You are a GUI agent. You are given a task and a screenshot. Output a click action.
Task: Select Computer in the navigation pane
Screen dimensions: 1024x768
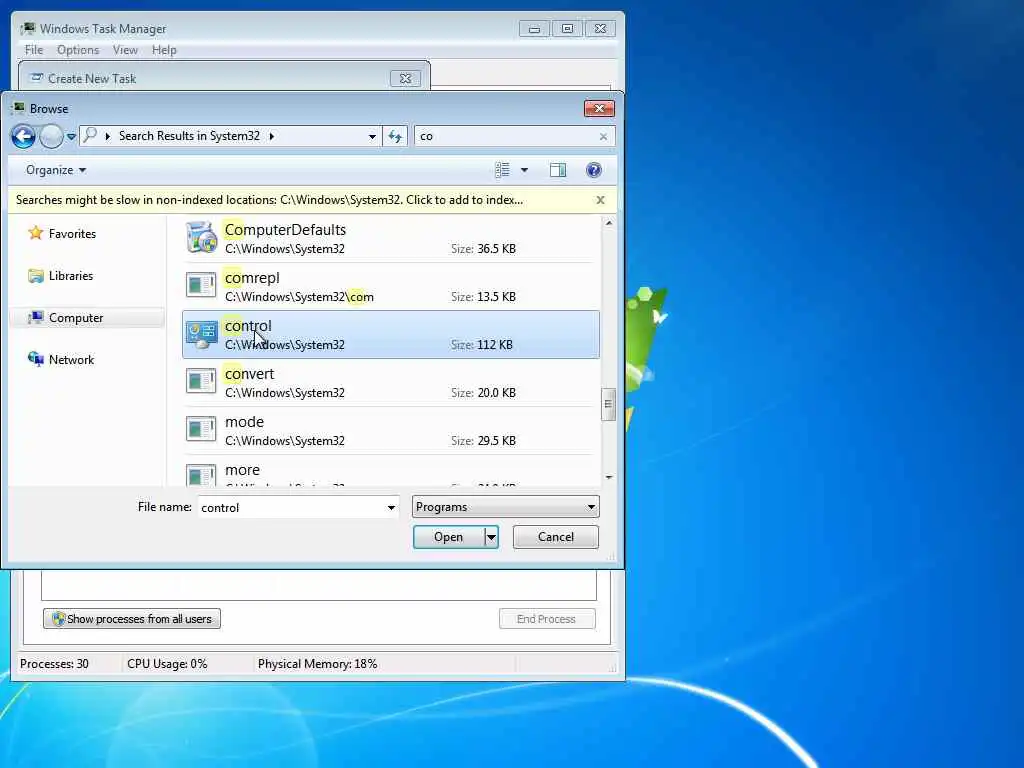[76, 318]
